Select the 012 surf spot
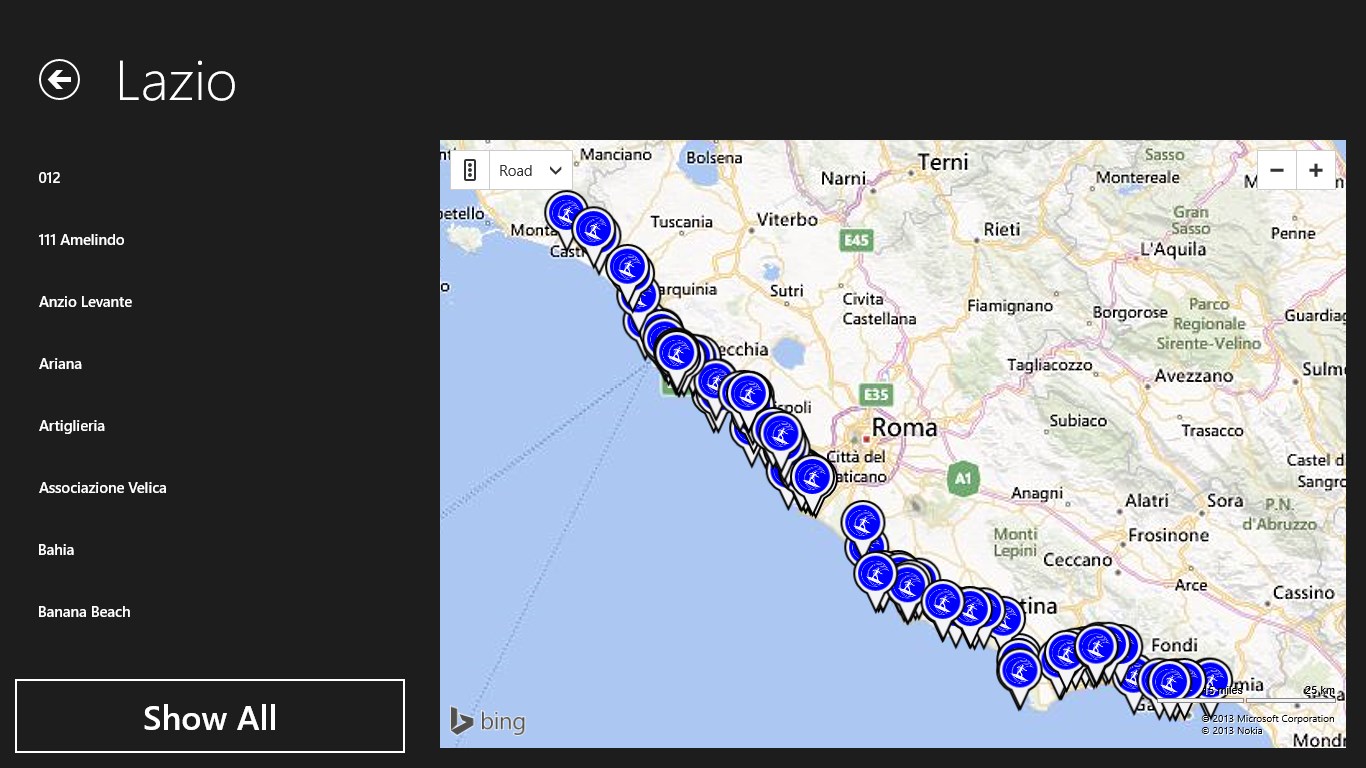Image resolution: width=1366 pixels, height=768 pixels. (x=50, y=178)
